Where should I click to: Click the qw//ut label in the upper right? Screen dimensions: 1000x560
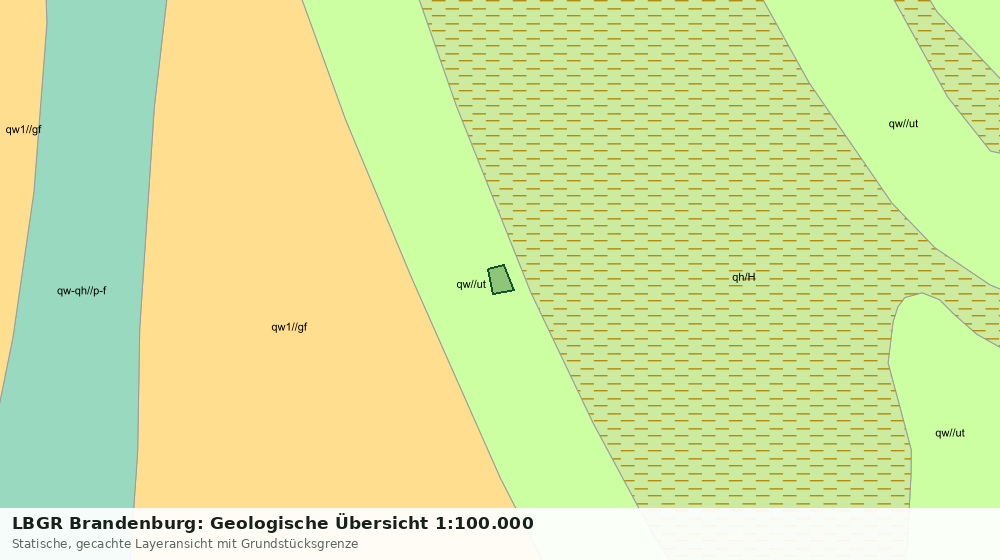[x=903, y=124]
